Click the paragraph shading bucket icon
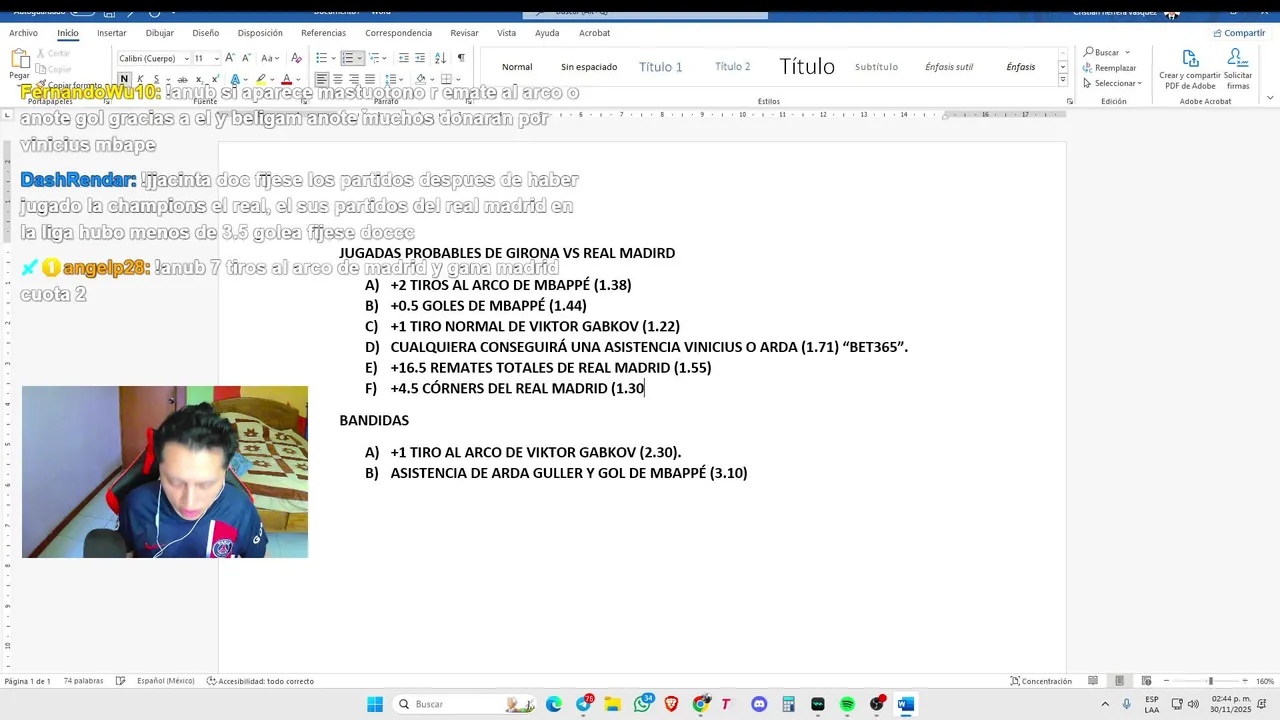 421,79
